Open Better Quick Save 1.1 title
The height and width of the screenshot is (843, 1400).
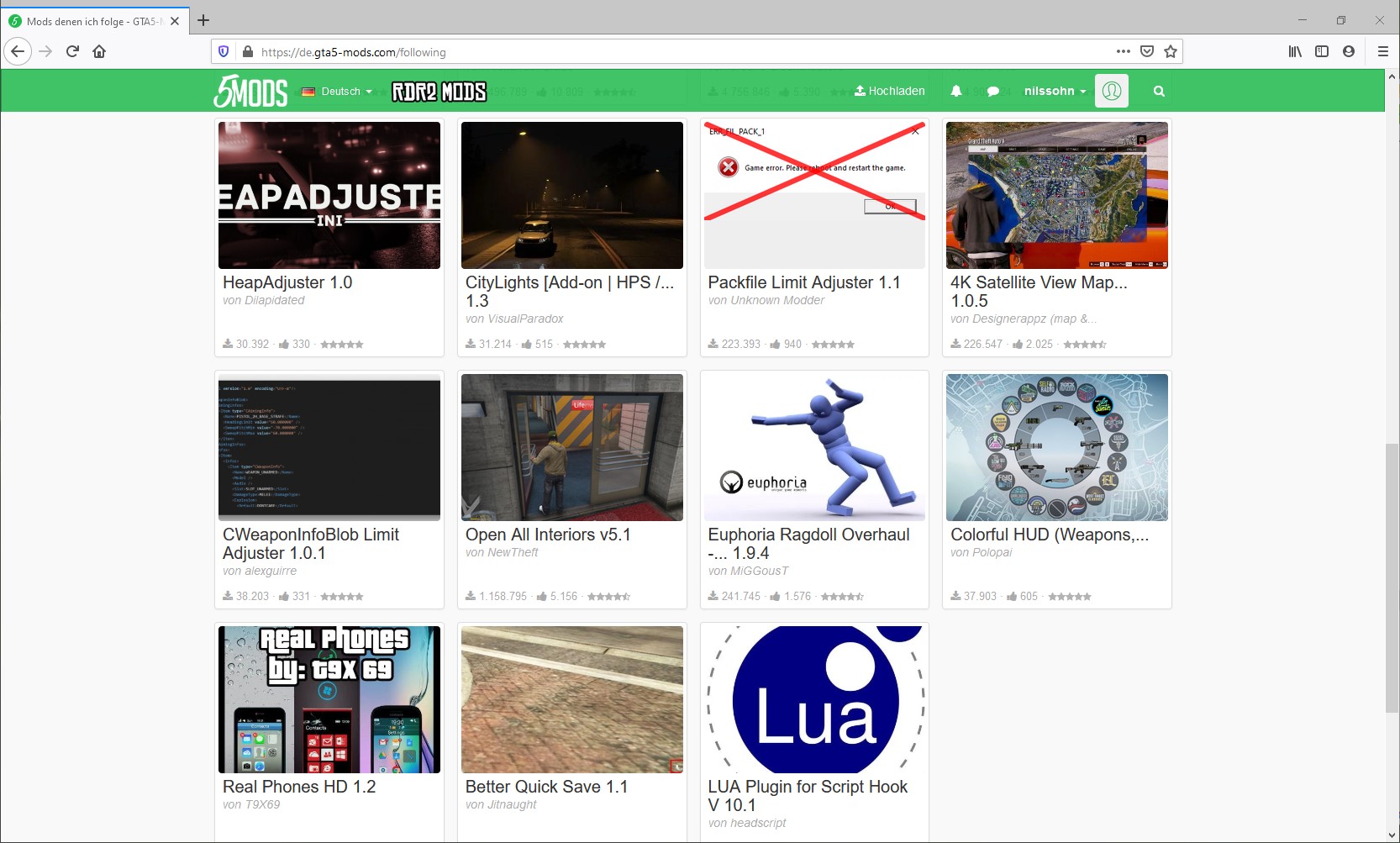tap(546, 787)
